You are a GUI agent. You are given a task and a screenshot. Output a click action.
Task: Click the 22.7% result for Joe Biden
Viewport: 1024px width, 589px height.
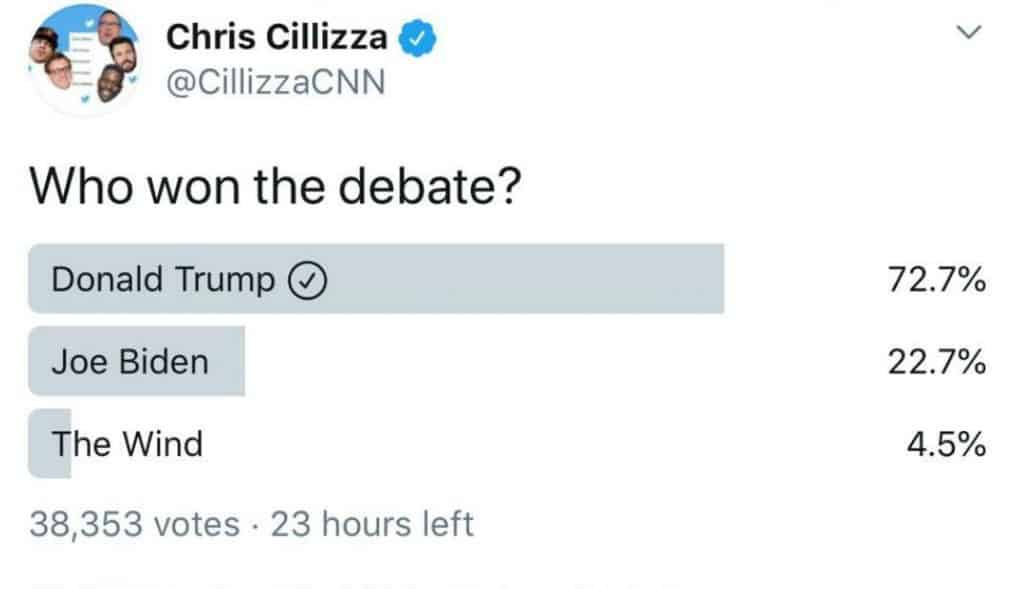pyautogui.click(x=937, y=361)
